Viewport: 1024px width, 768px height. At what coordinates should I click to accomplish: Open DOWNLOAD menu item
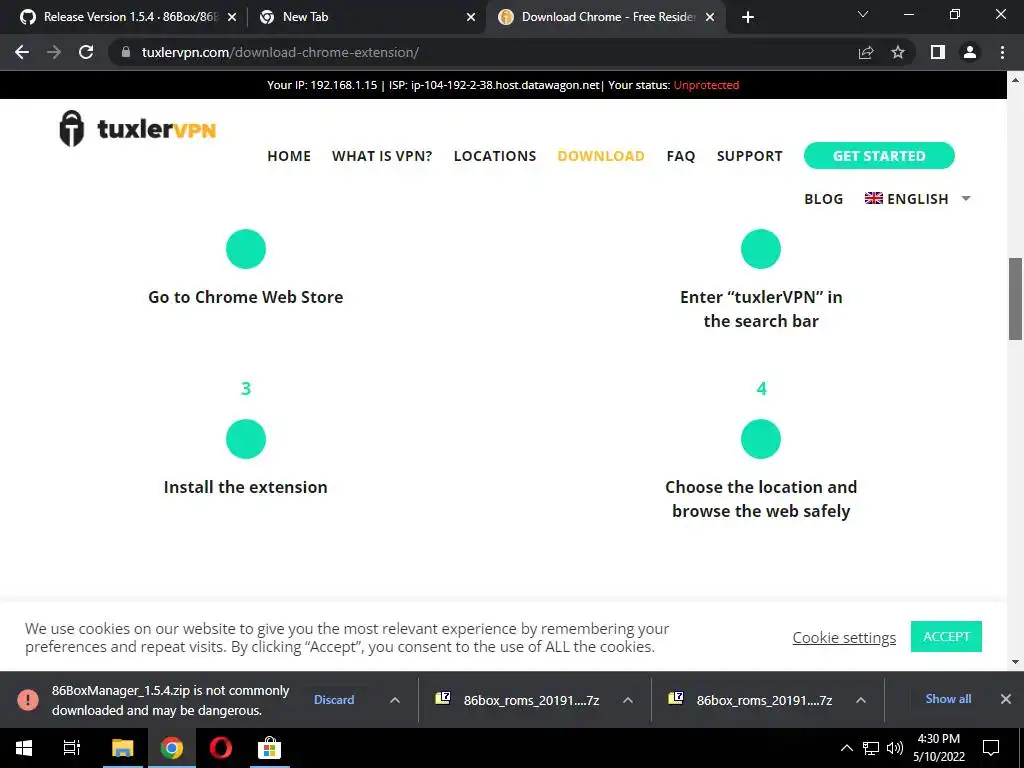click(601, 156)
